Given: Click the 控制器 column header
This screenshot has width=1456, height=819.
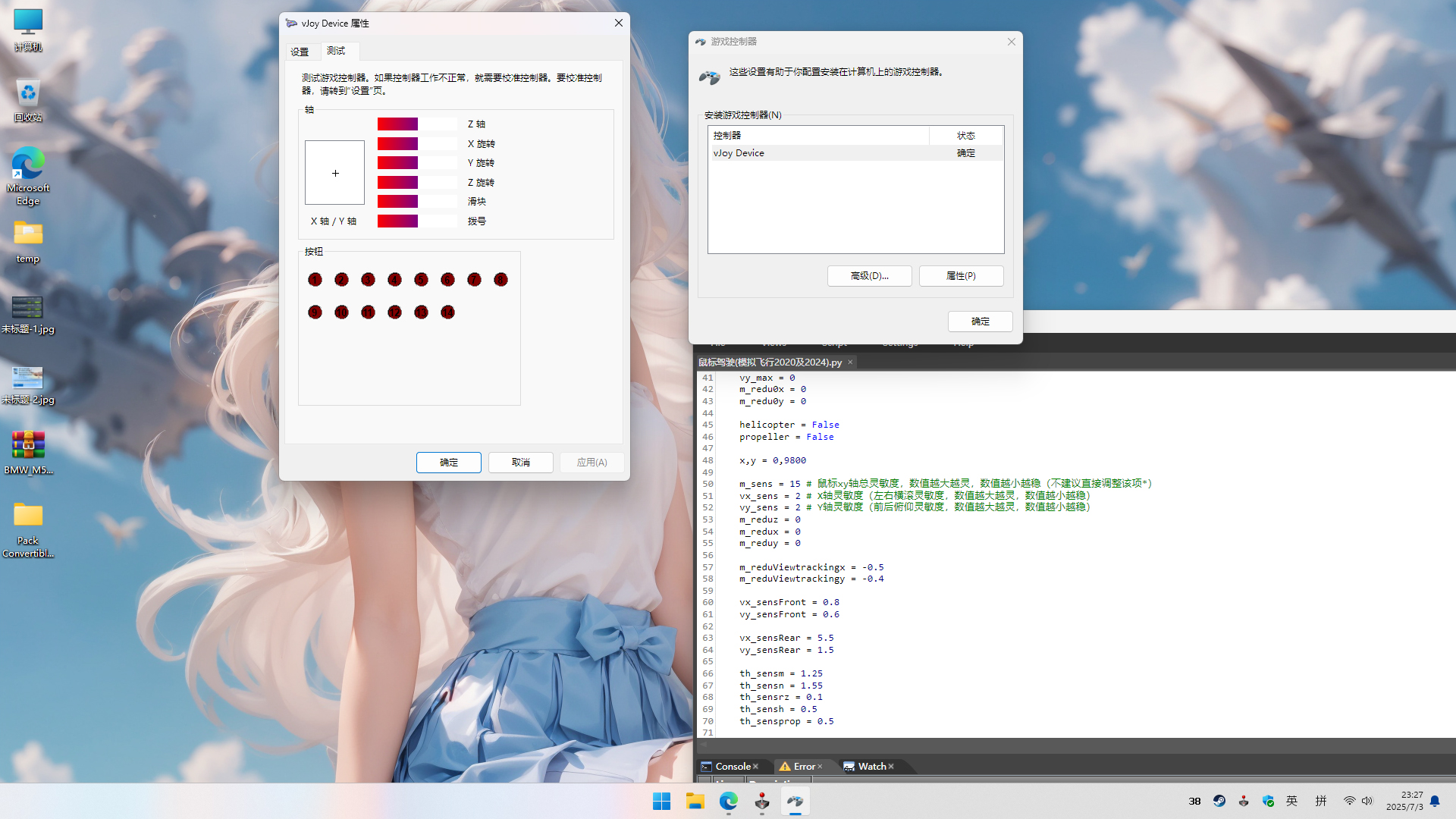Looking at the screenshot, I should pyautogui.click(x=819, y=136).
